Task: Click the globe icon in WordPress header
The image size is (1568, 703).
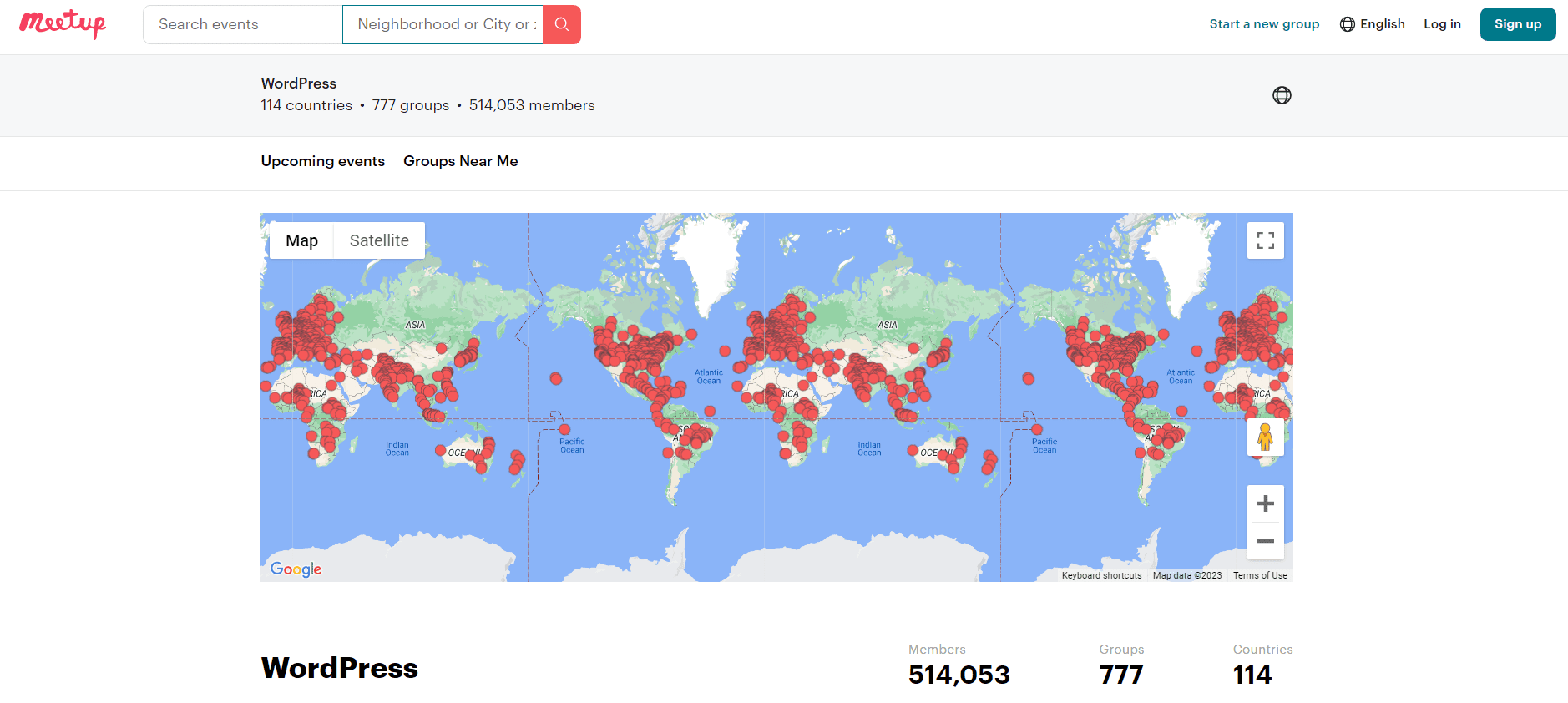Action: [x=1282, y=95]
